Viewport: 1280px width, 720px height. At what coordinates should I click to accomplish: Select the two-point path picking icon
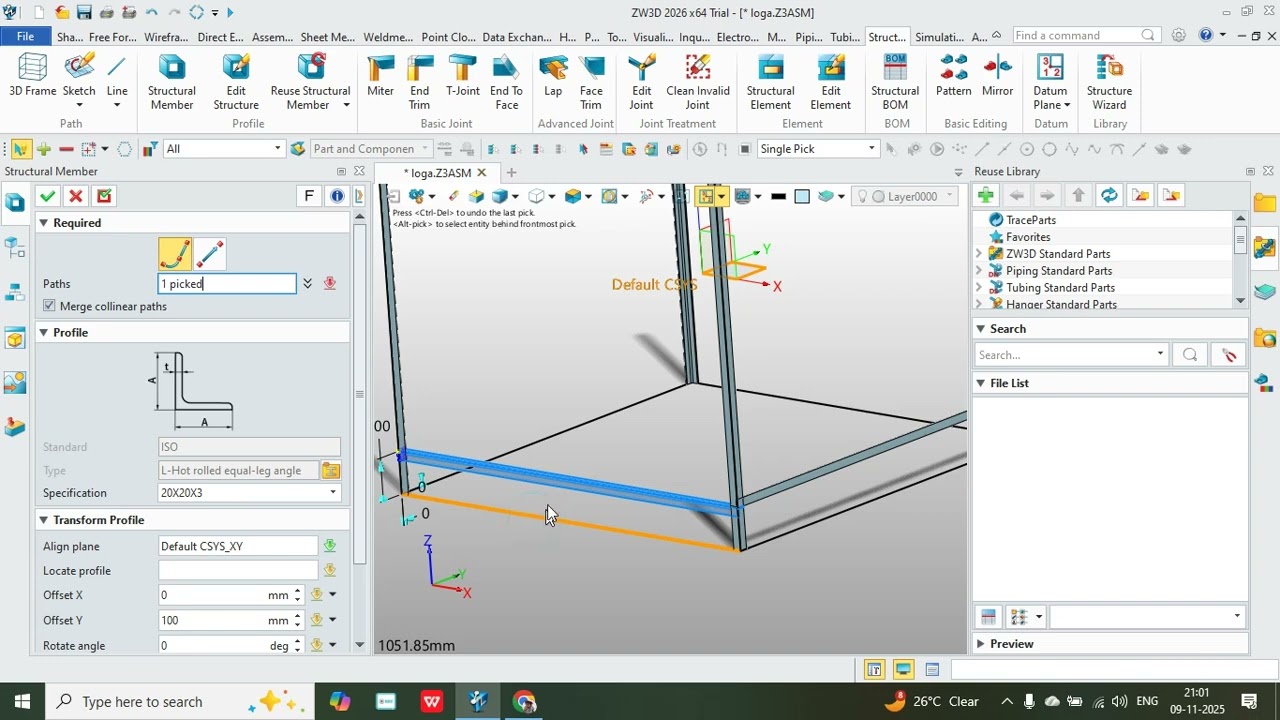(x=209, y=254)
